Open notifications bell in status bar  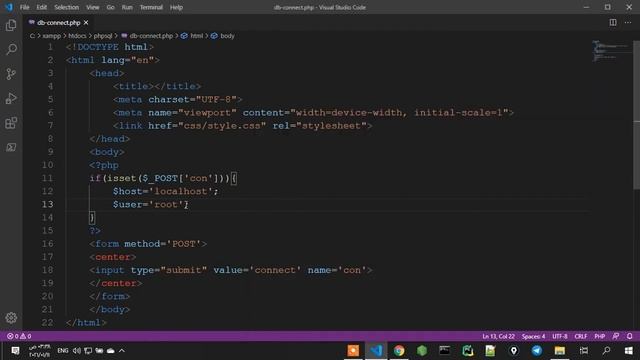point(629,336)
